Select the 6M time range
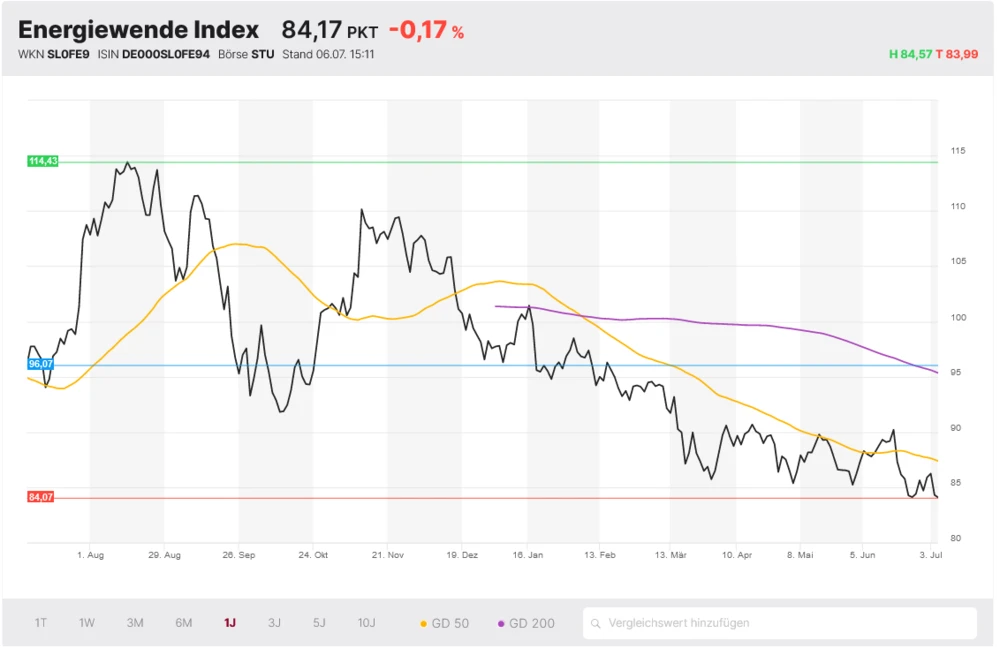This screenshot has width=1000, height=648. pos(184,623)
